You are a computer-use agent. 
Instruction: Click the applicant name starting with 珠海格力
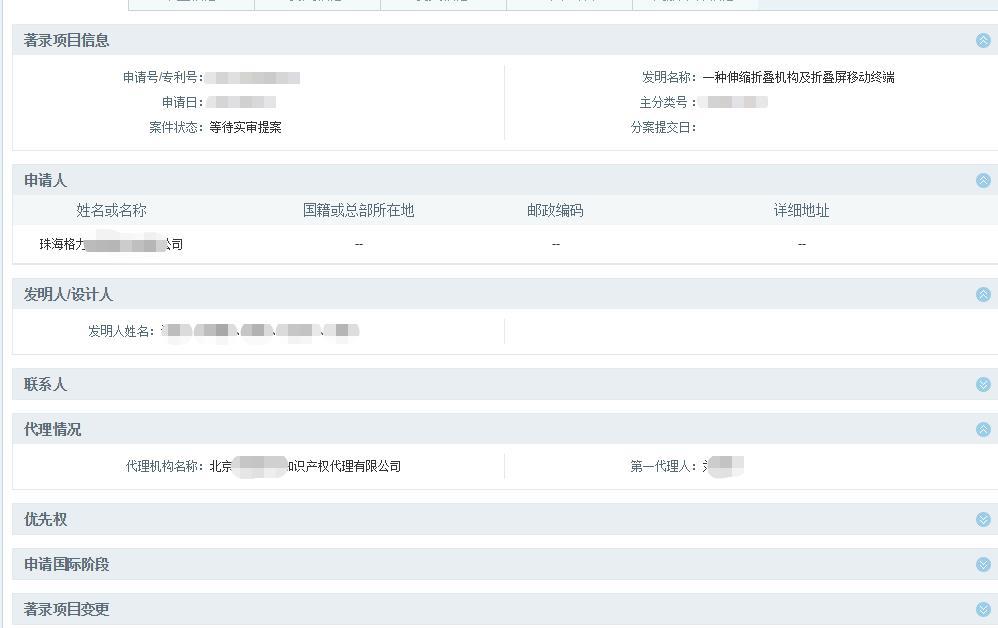coord(111,244)
